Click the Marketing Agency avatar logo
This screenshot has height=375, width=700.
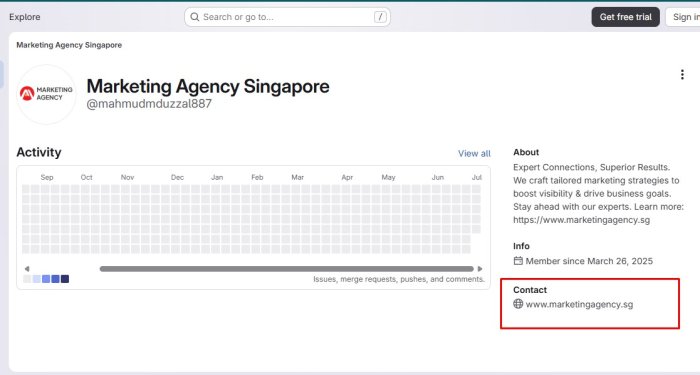pyautogui.click(x=46, y=94)
